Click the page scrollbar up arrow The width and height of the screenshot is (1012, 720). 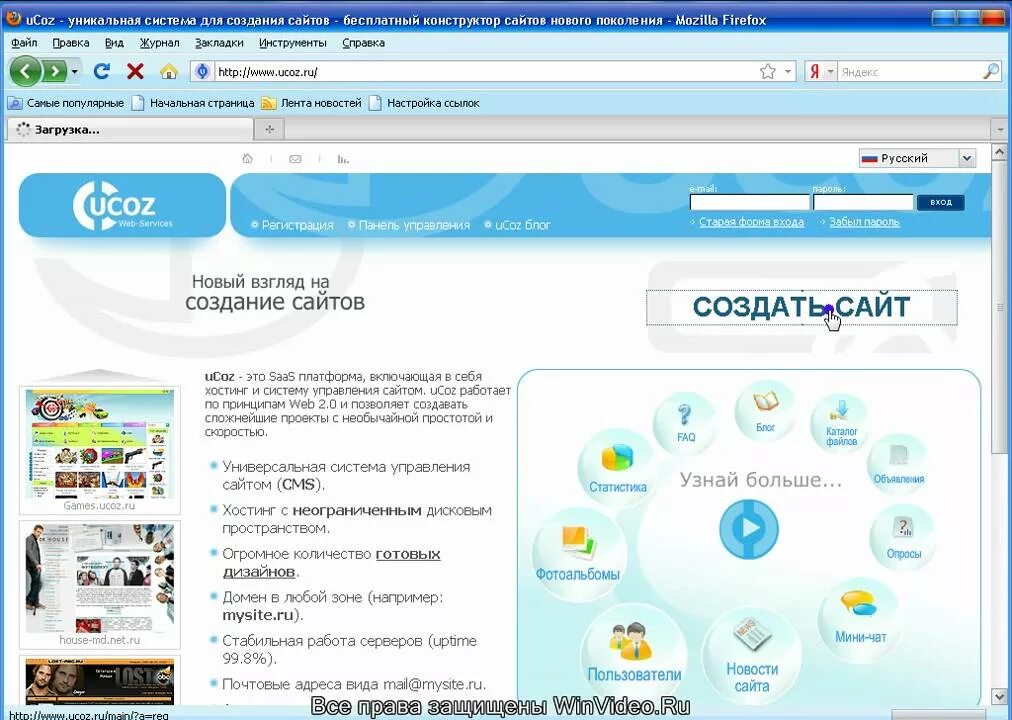coord(999,152)
